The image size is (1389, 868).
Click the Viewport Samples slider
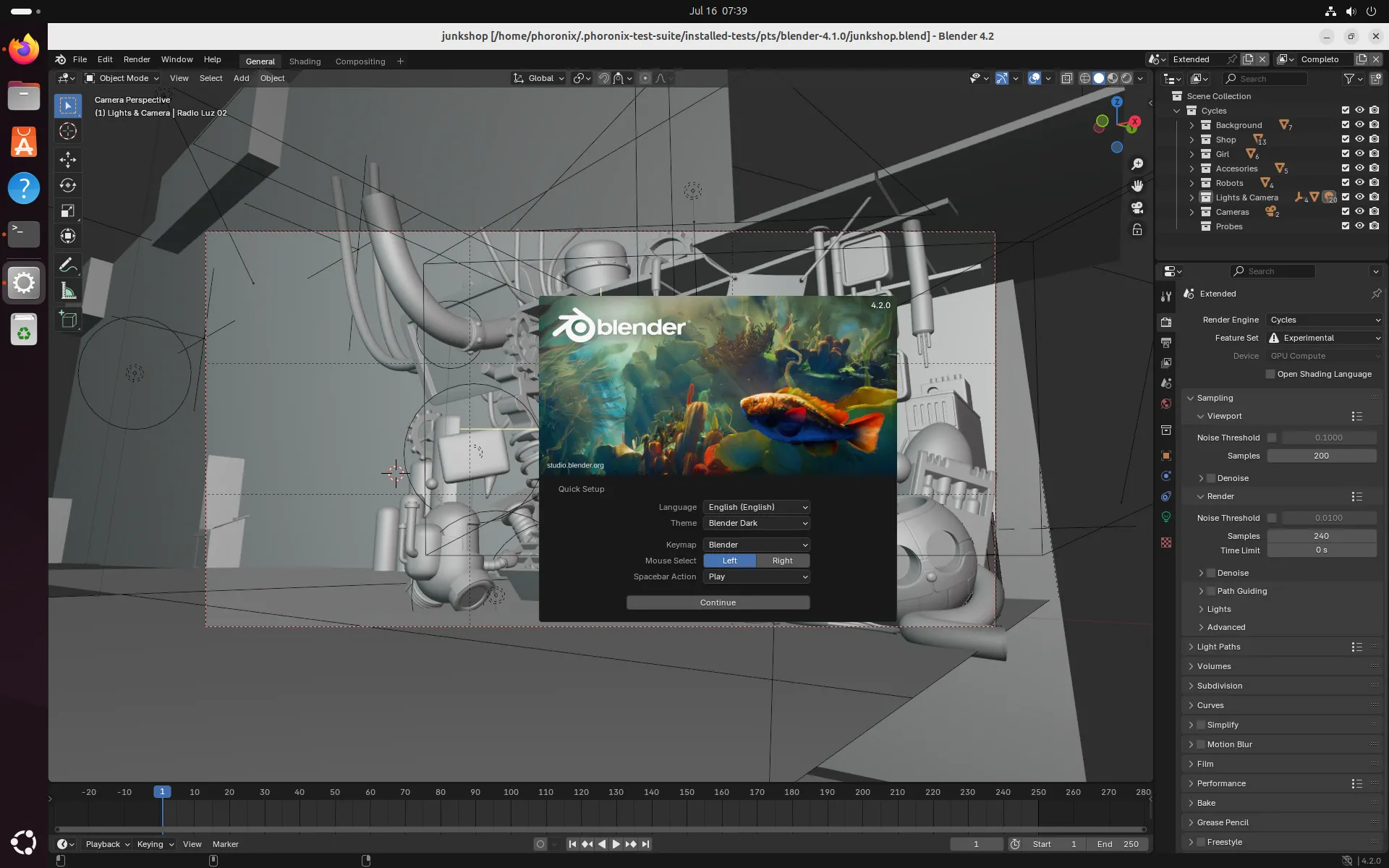pos(1322,456)
